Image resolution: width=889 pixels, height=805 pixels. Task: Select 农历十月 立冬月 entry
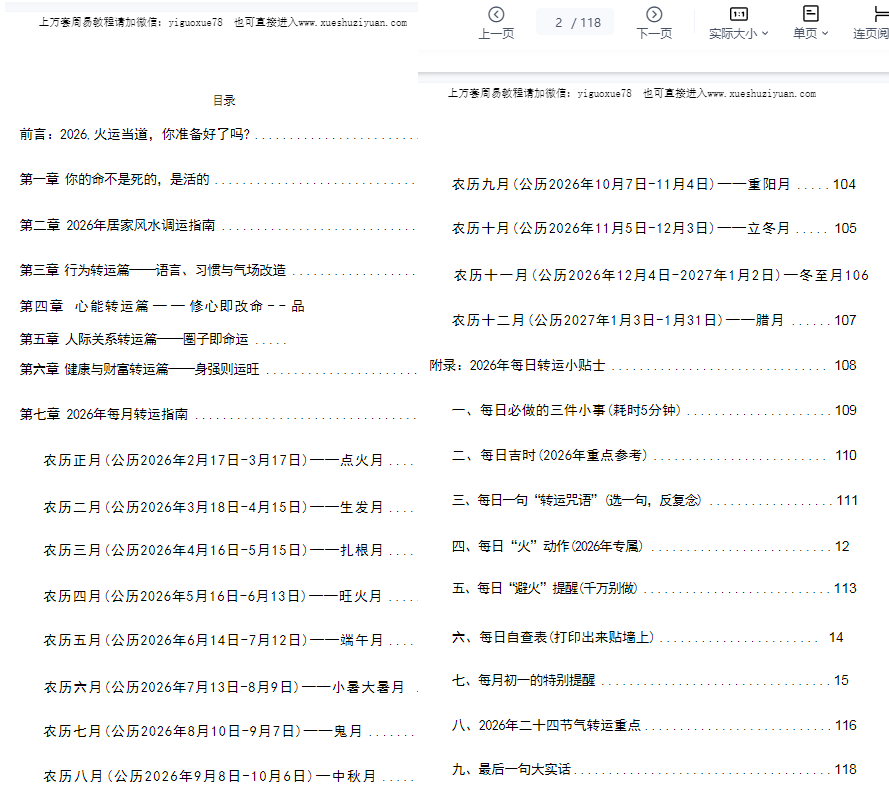654,228
